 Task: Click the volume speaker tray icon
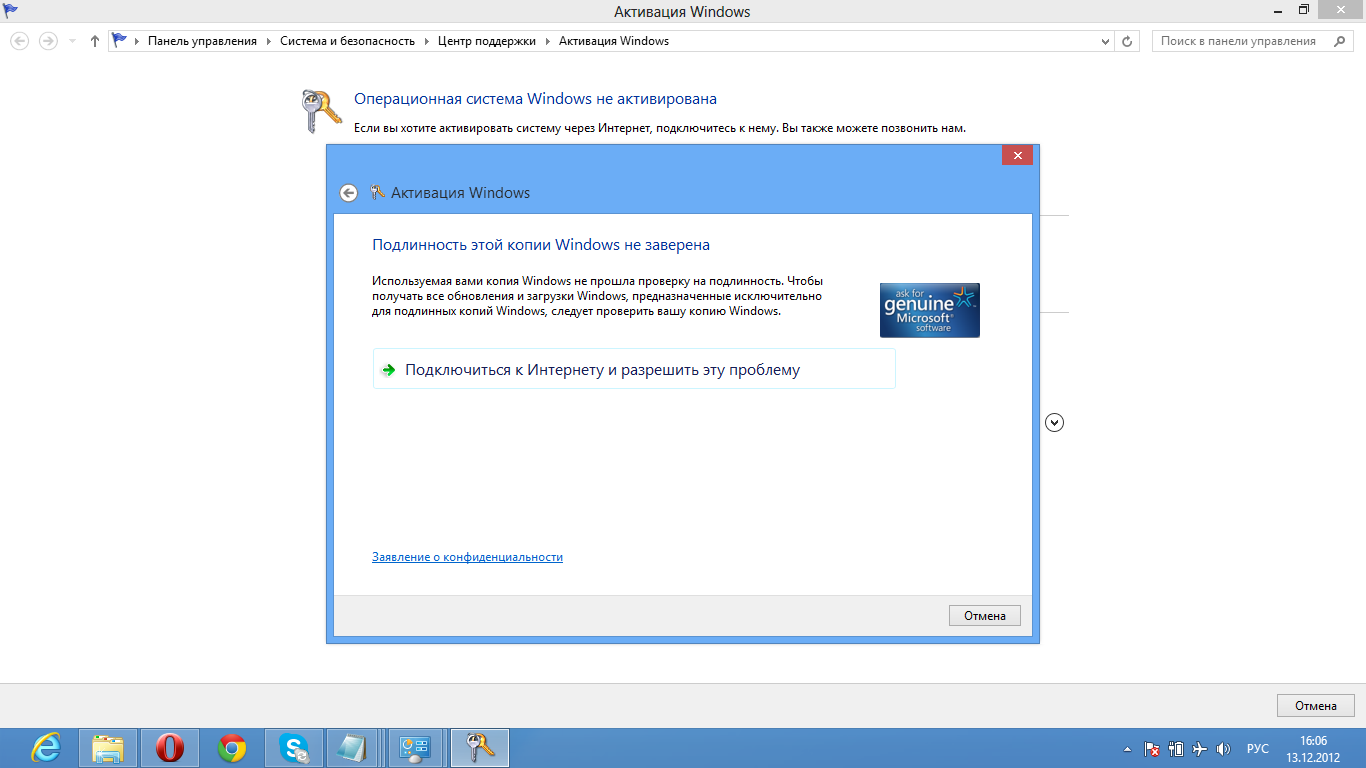click(1224, 749)
